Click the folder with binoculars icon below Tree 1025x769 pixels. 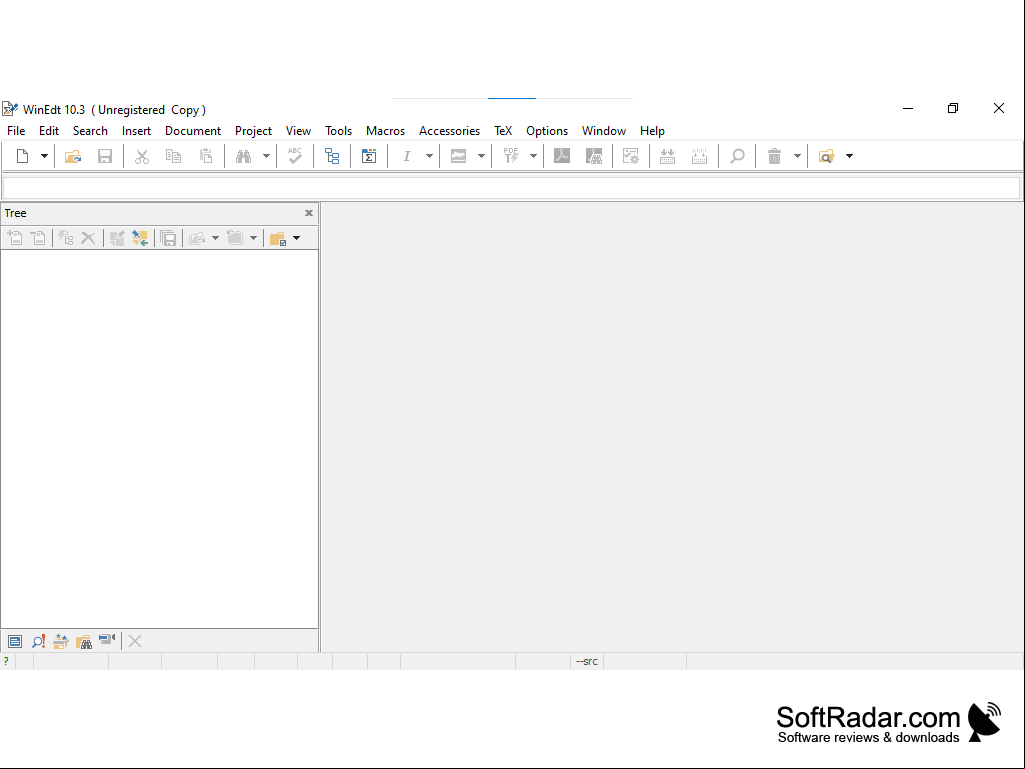84,641
